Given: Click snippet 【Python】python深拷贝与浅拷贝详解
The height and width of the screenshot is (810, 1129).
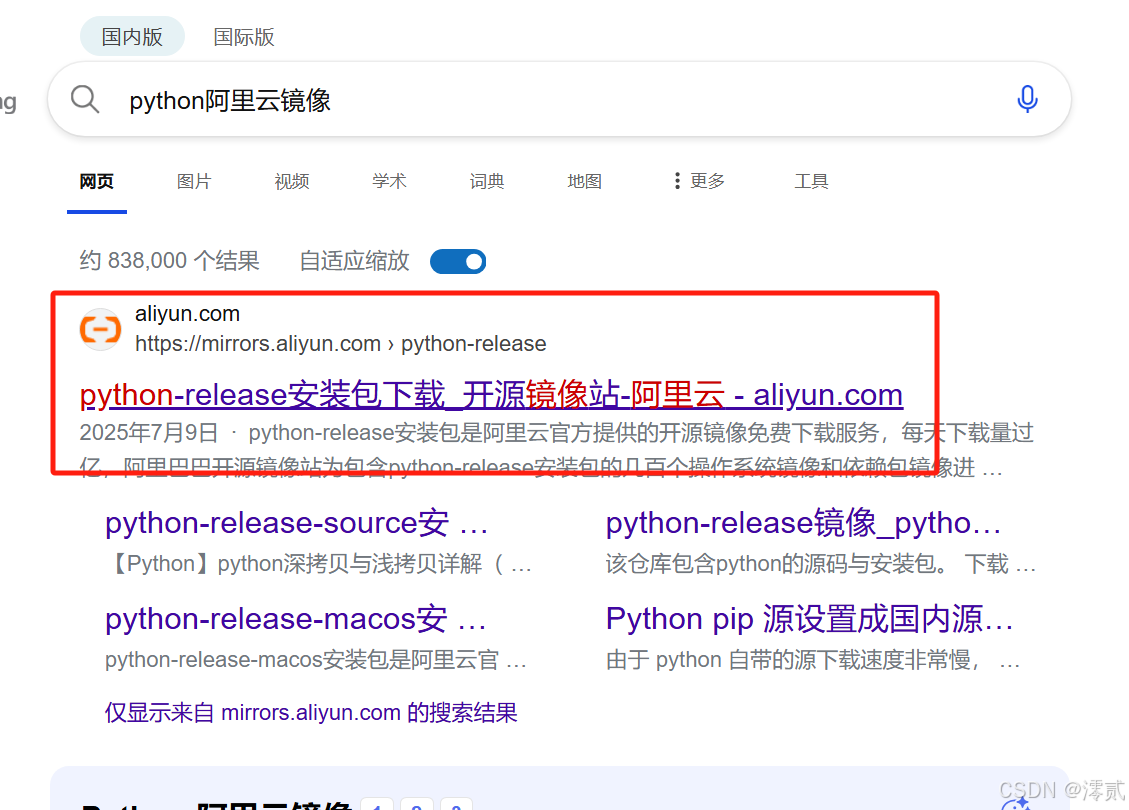Looking at the screenshot, I should pyautogui.click(x=318, y=564).
